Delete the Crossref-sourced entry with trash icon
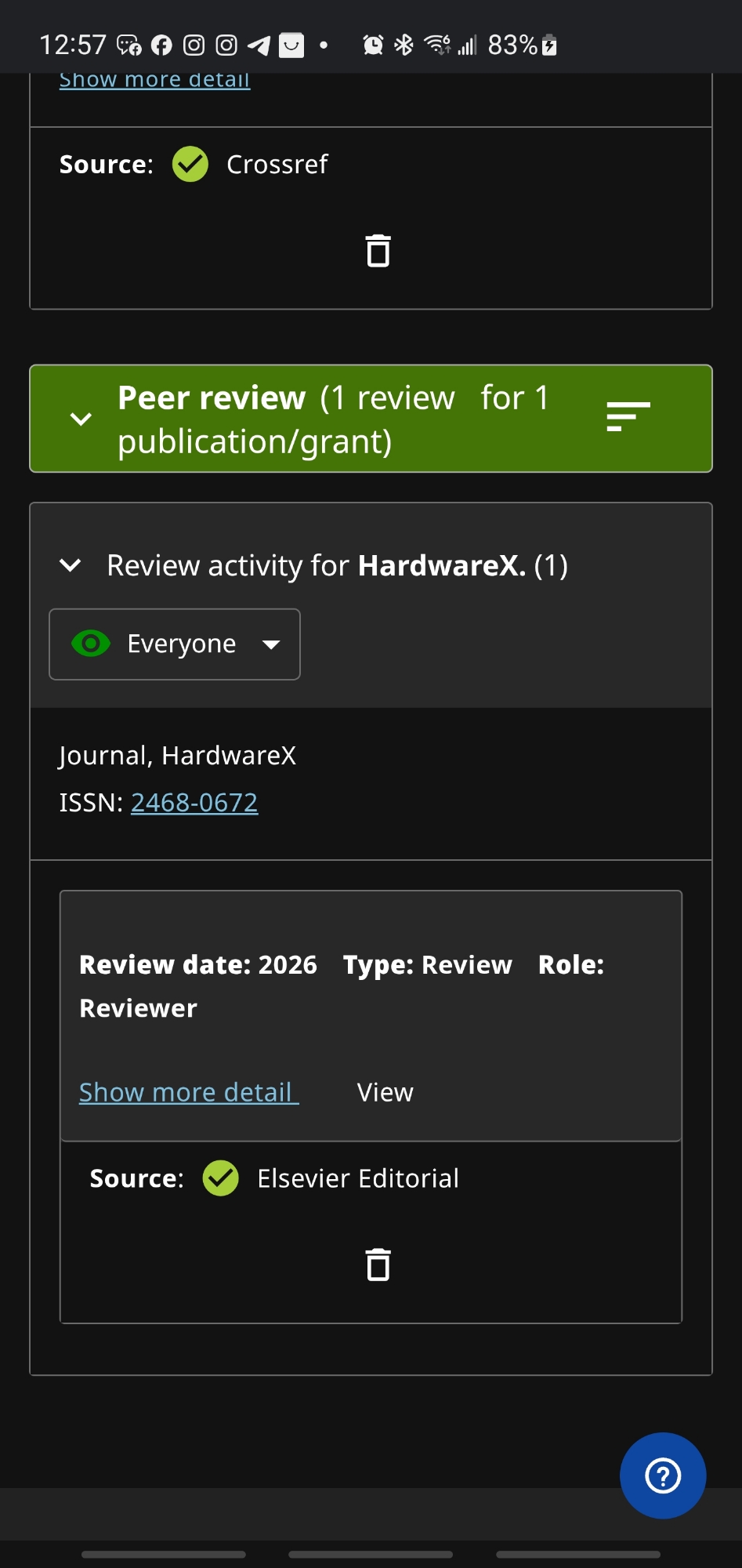The width and height of the screenshot is (742, 1568). point(378,251)
